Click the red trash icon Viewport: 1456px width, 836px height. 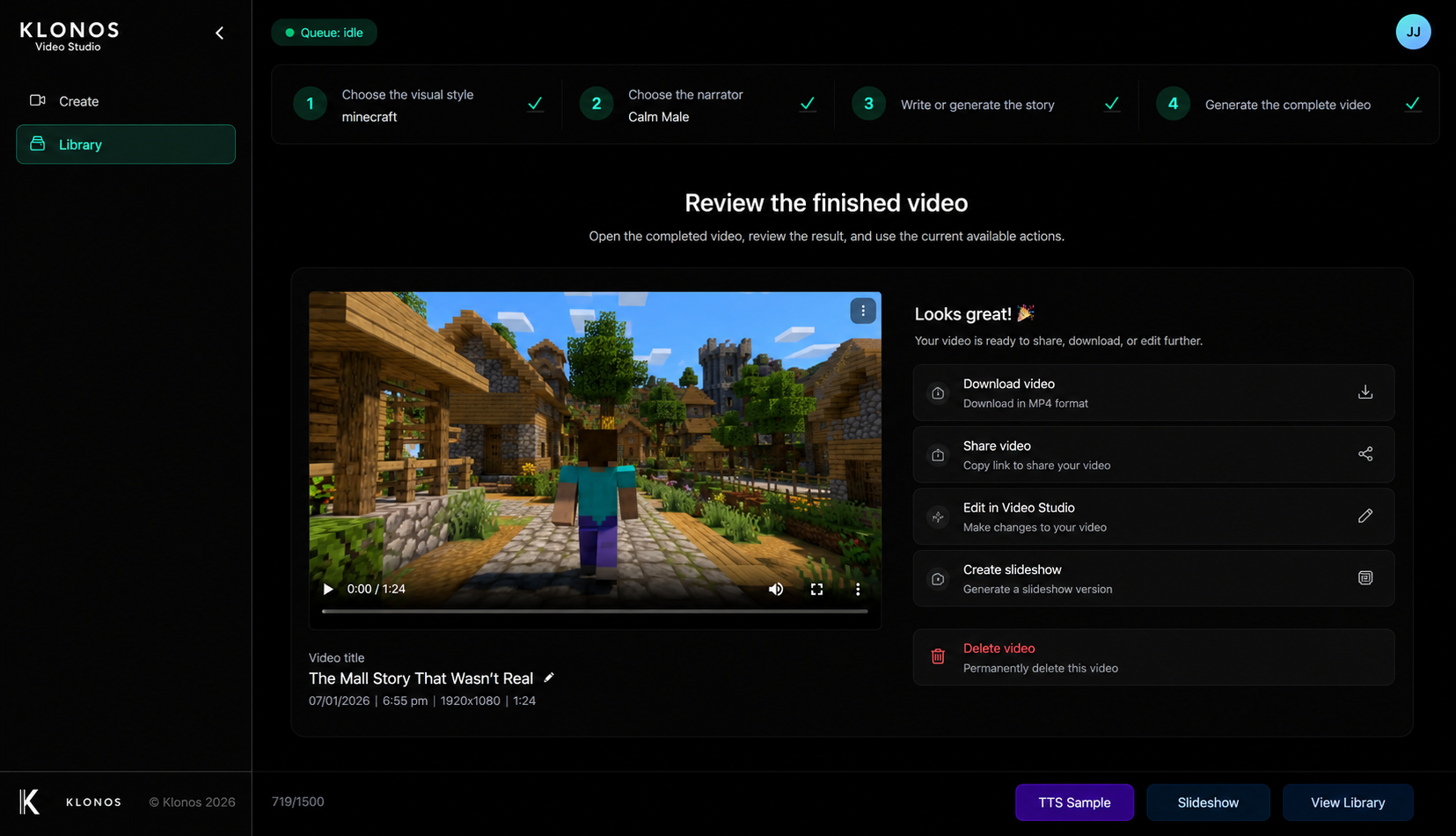coord(938,656)
